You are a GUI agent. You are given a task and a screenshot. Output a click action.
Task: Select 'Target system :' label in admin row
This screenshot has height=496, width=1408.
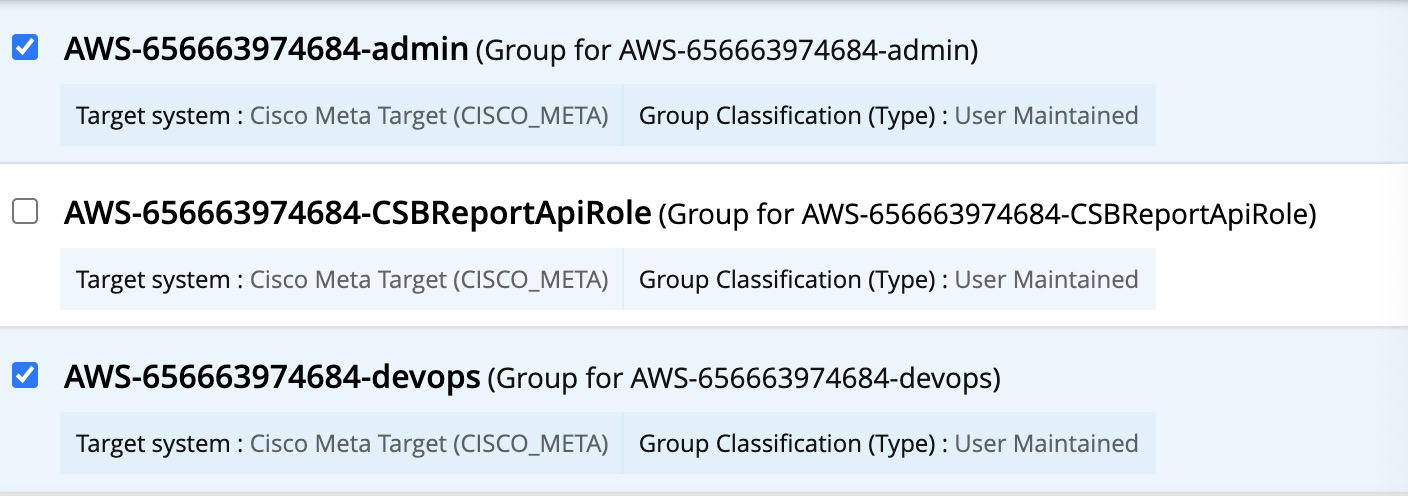click(160, 116)
